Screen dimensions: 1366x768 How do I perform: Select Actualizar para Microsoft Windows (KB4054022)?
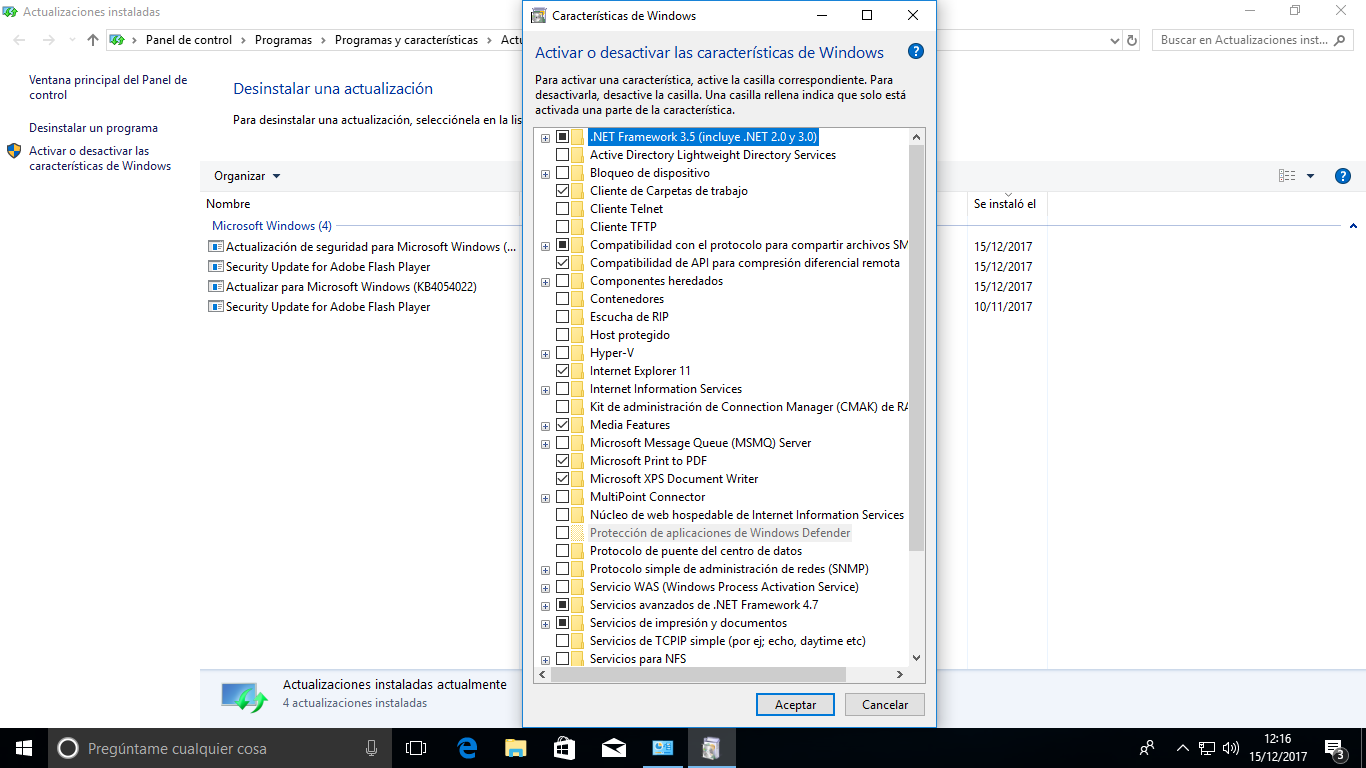[x=351, y=287]
